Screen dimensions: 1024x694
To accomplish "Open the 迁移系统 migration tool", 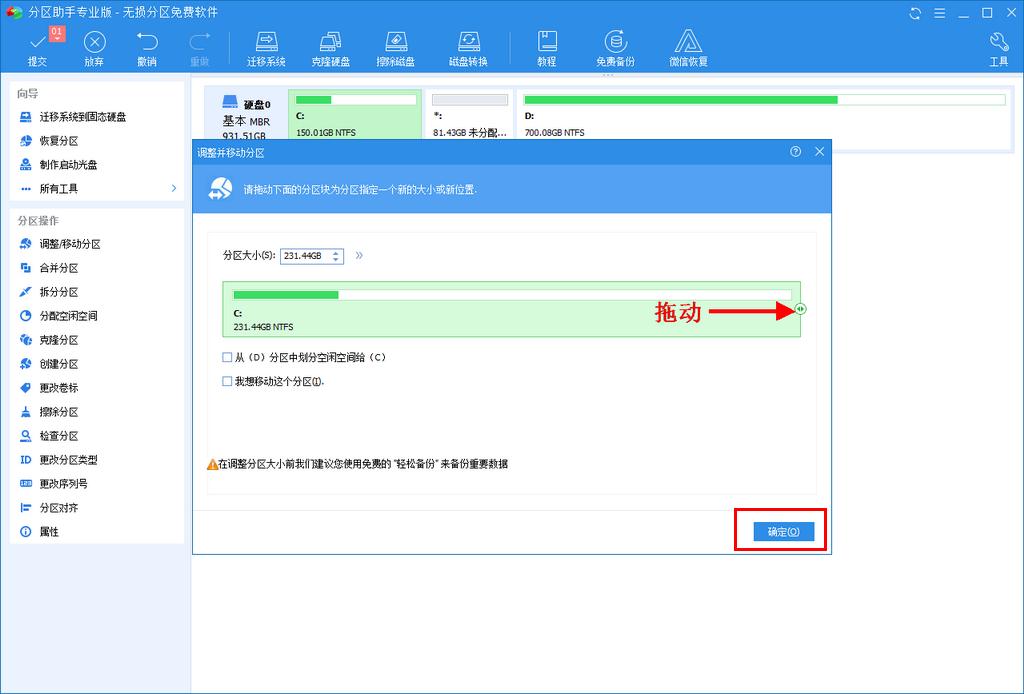I will pos(265,47).
